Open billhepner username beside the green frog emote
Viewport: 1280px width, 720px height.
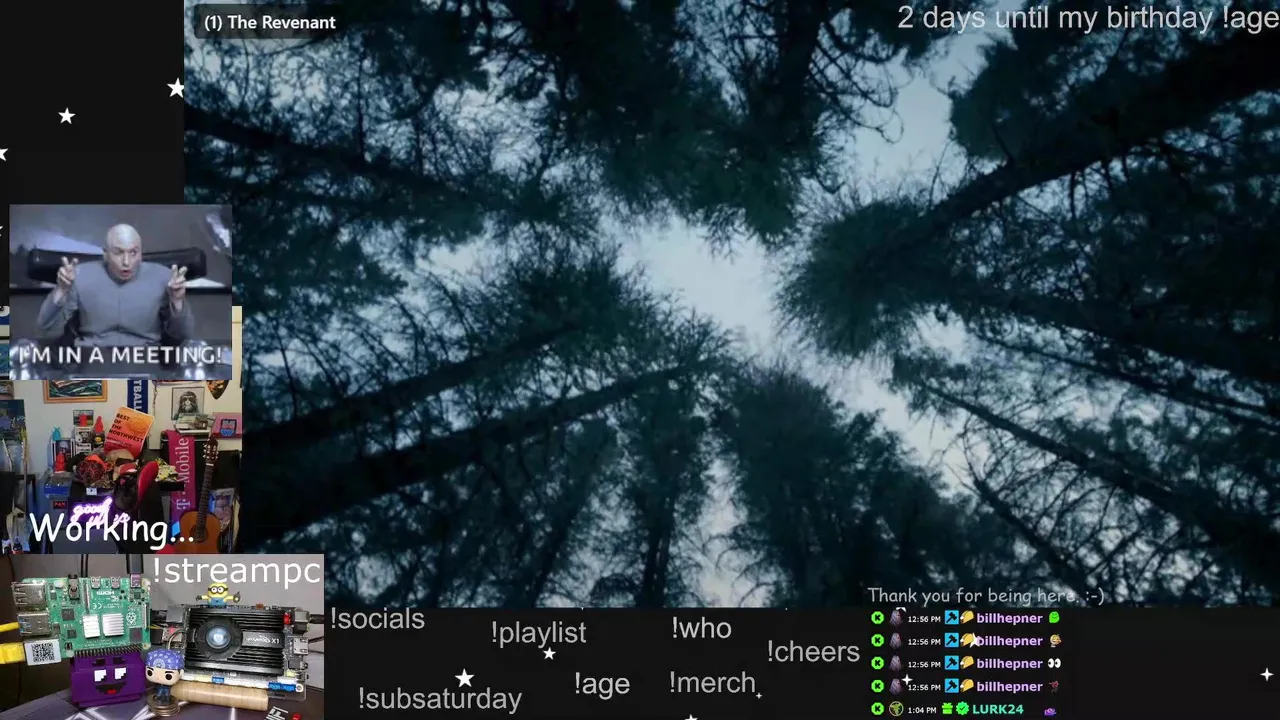[1009, 618]
